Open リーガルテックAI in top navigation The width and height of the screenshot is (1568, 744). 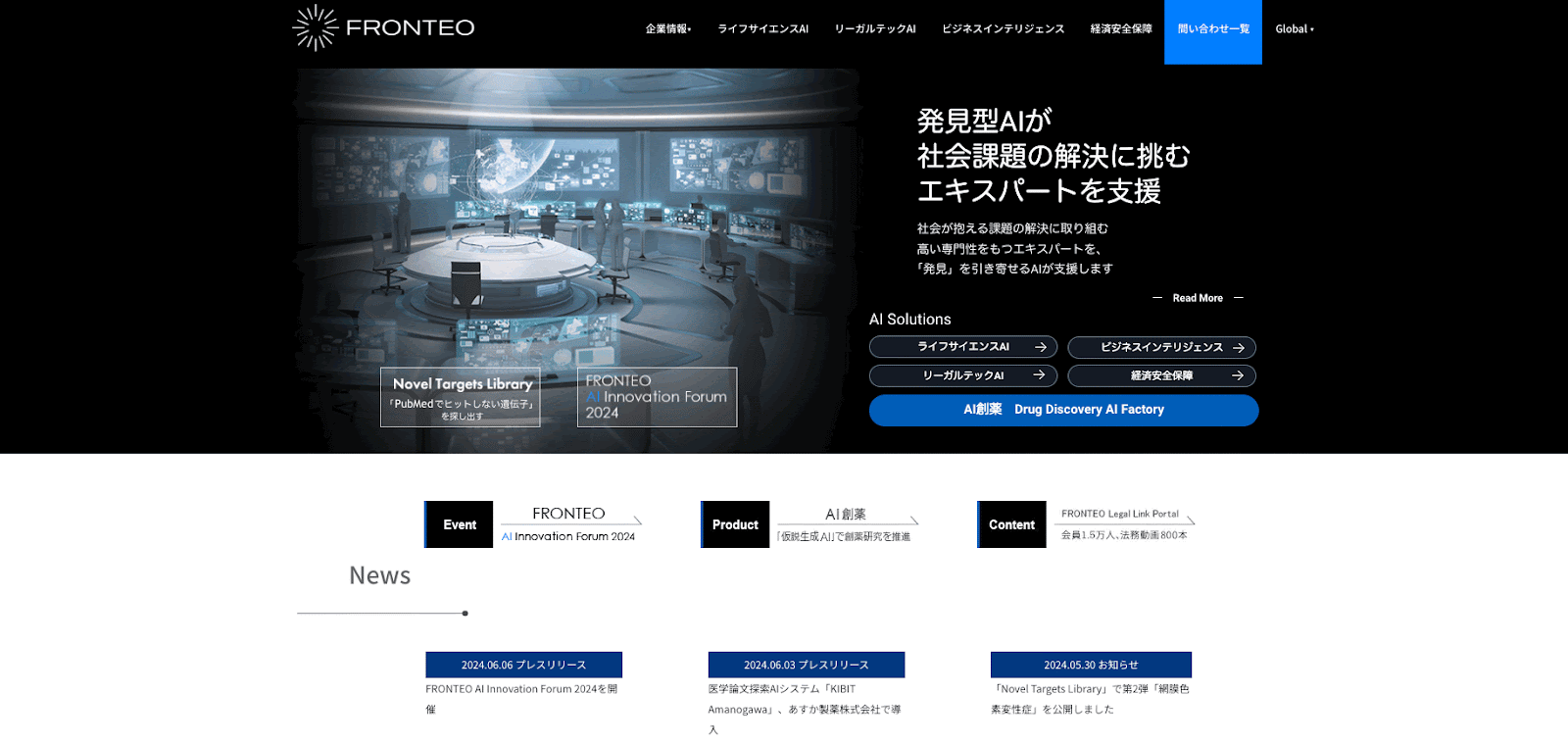tap(875, 28)
